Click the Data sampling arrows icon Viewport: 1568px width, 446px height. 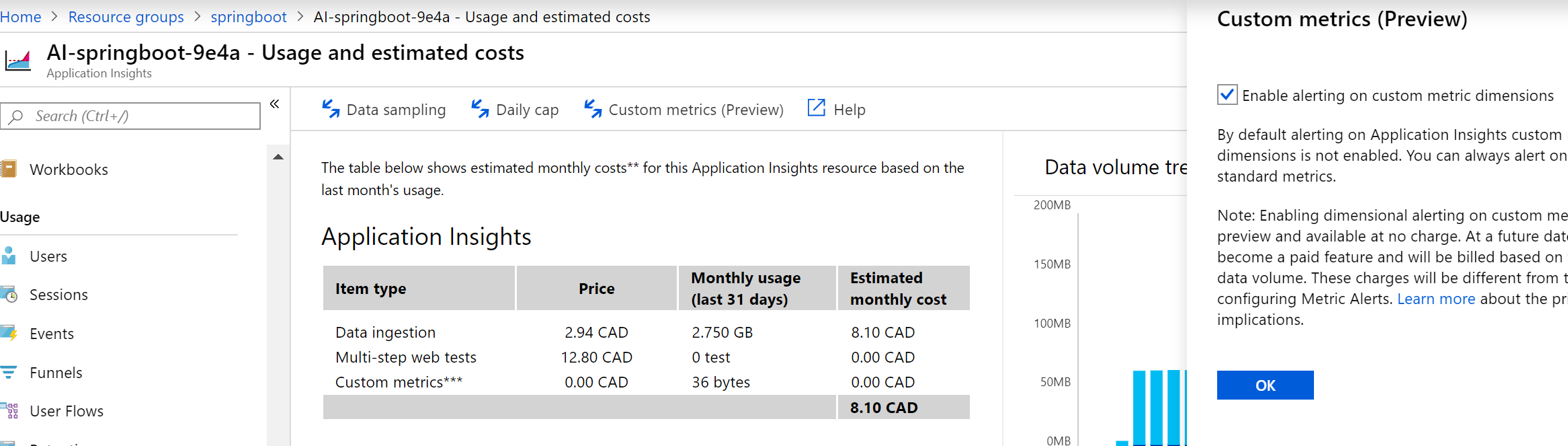pyautogui.click(x=331, y=109)
